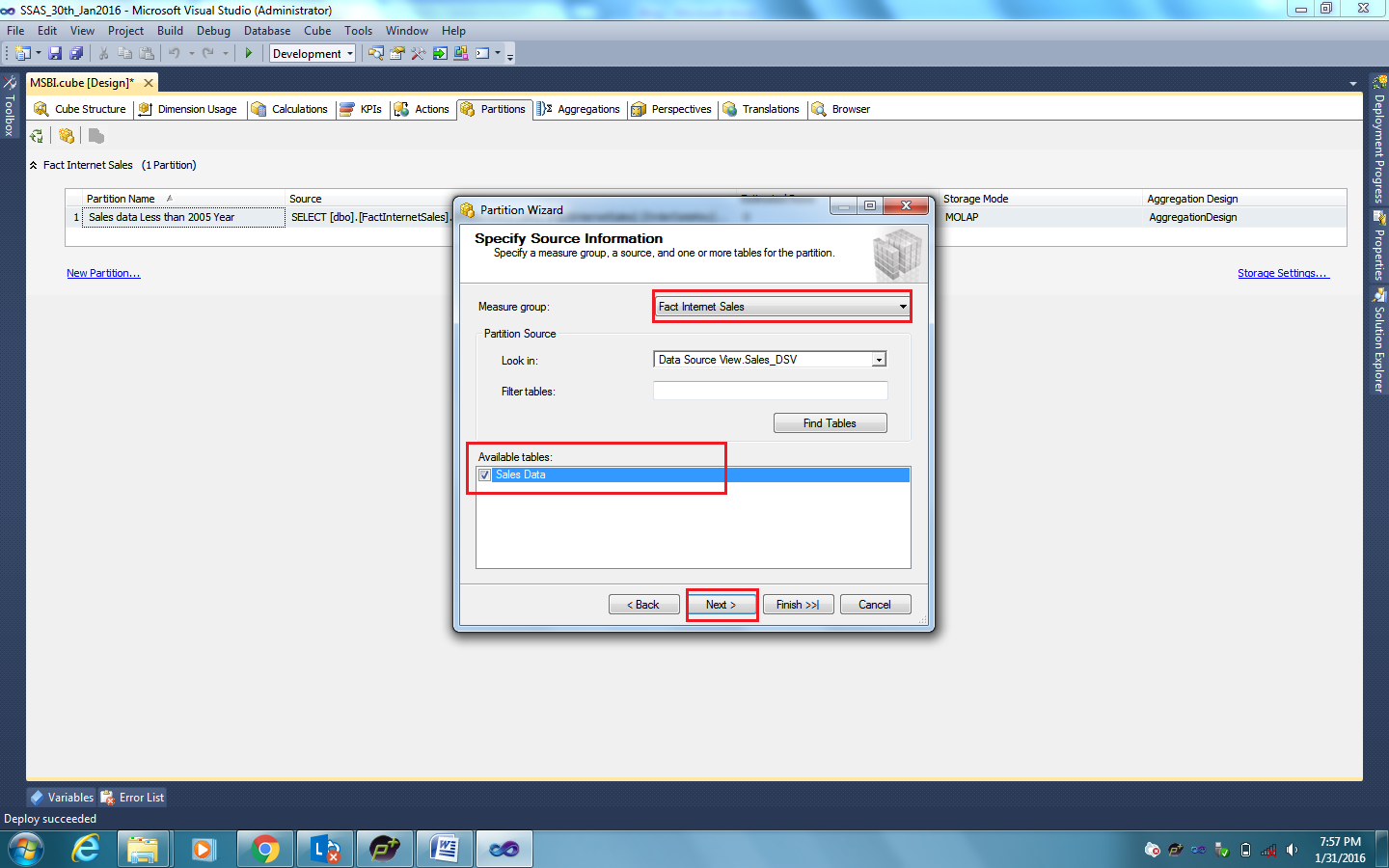Click the Undo arrow icon
The height and width of the screenshot is (868, 1389).
[x=175, y=53]
